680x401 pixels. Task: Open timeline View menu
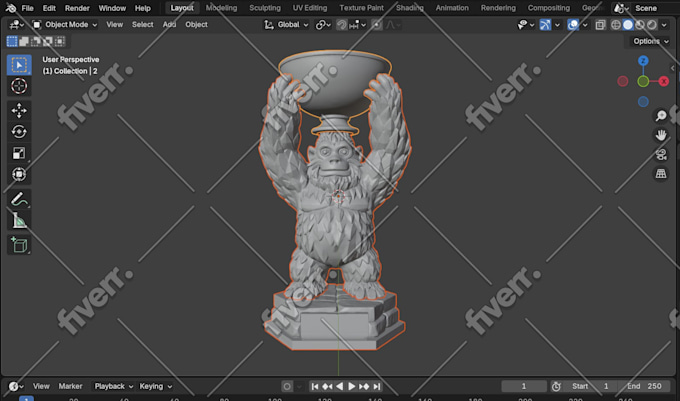click(x=41, y=386)
